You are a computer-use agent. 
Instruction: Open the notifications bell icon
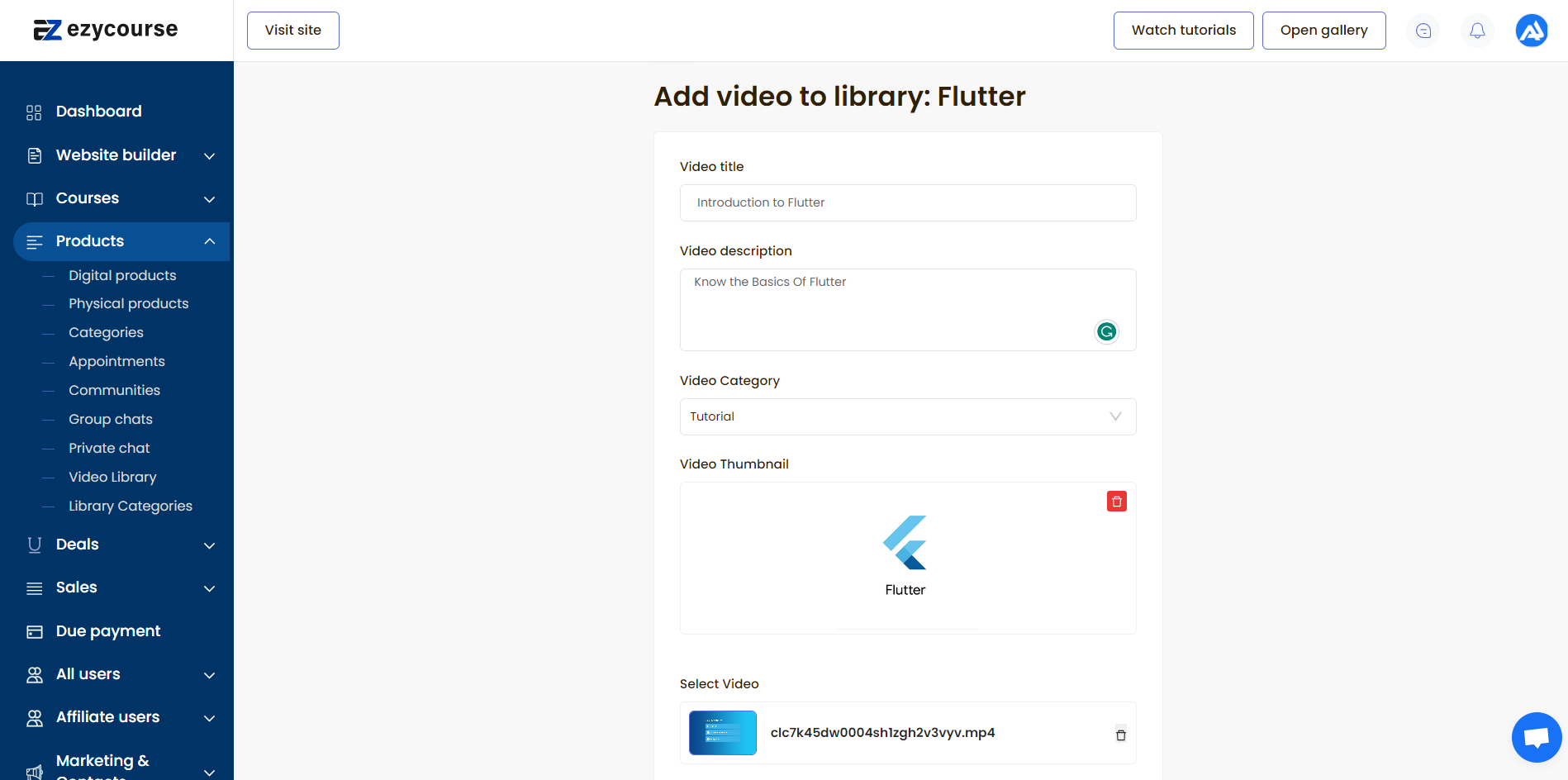click(1477, 31)
